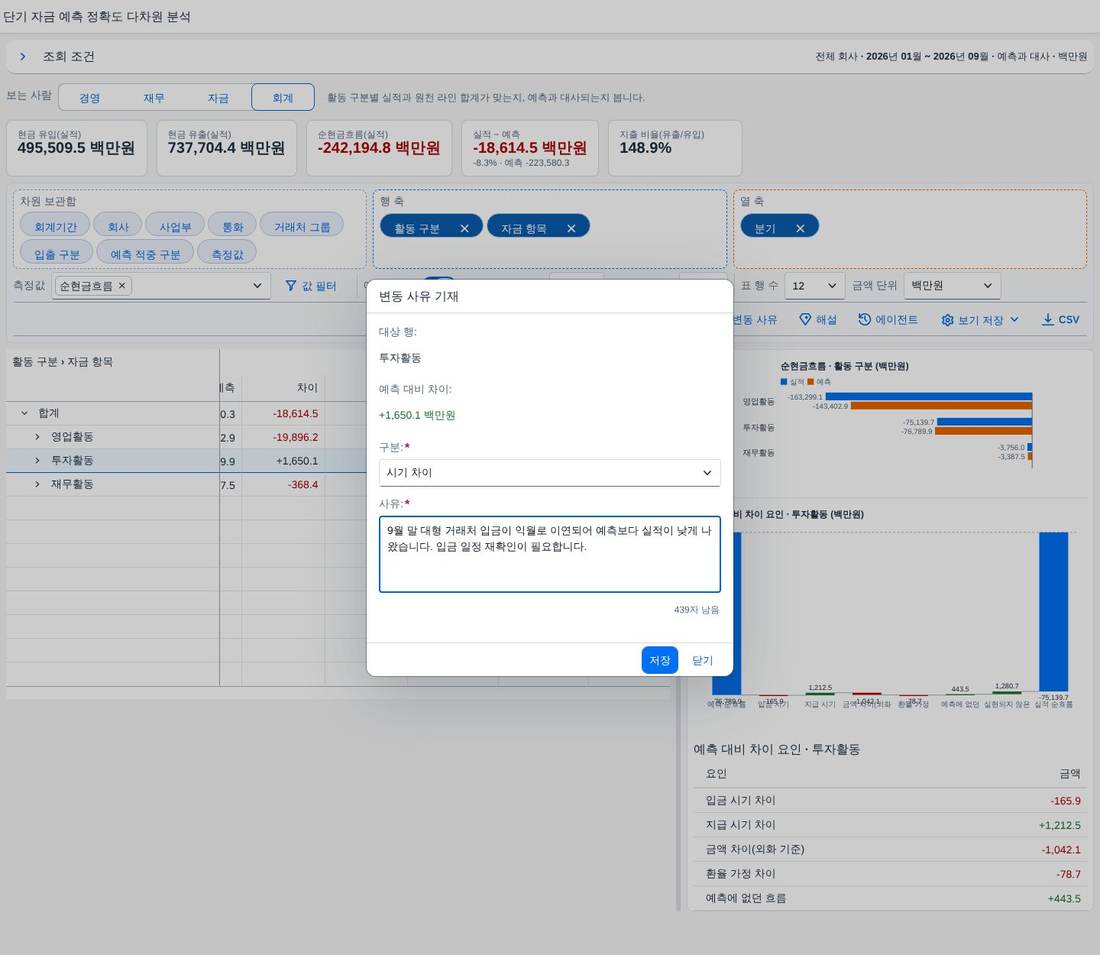This screenshot has width=1100, height=955.
Task: Select the 회계기간 dimension chip
Action: [55, 227]
